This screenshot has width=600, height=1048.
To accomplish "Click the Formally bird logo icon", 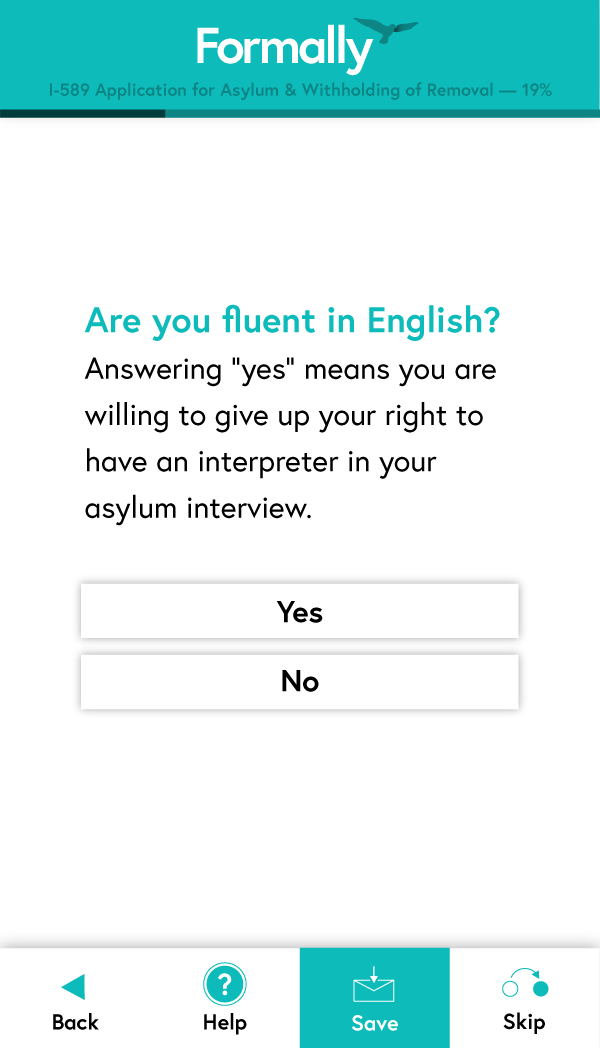I will [x=386, y=30].
